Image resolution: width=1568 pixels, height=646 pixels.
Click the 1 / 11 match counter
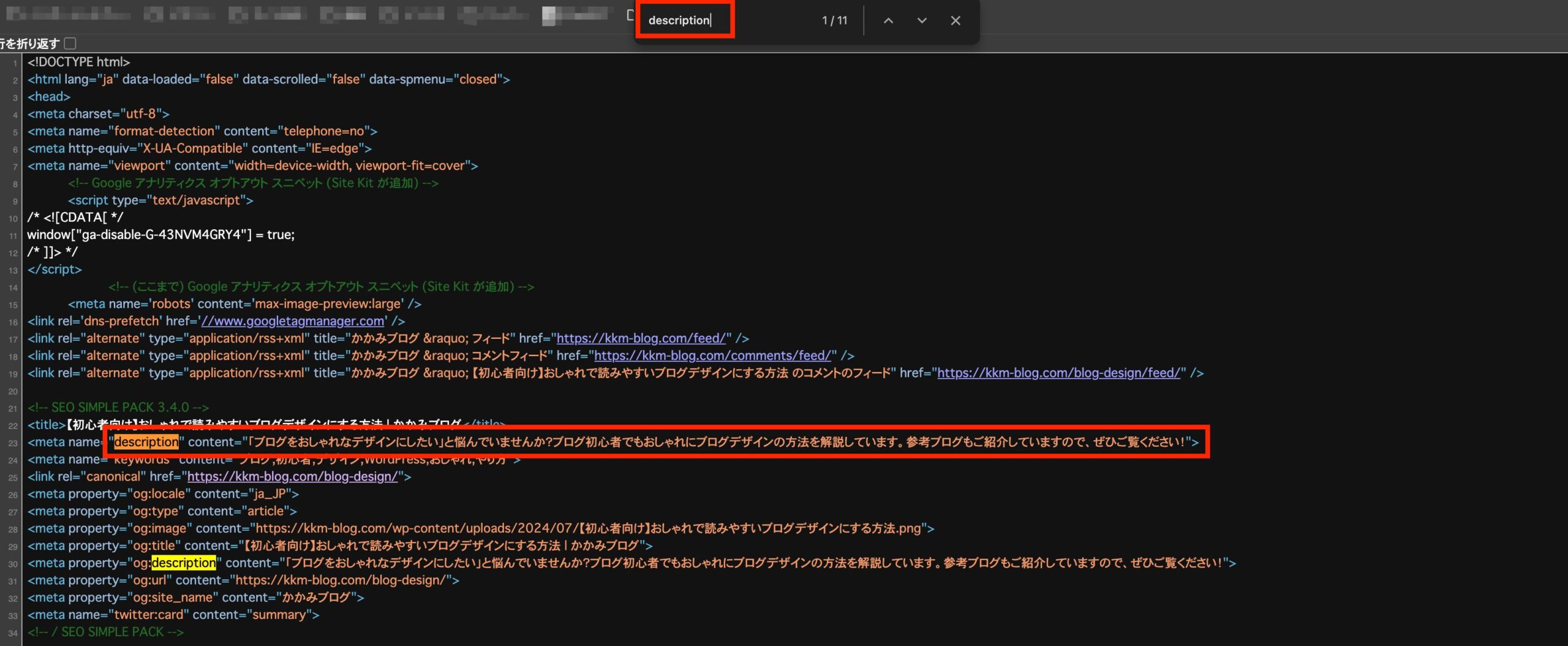(834, 21)
